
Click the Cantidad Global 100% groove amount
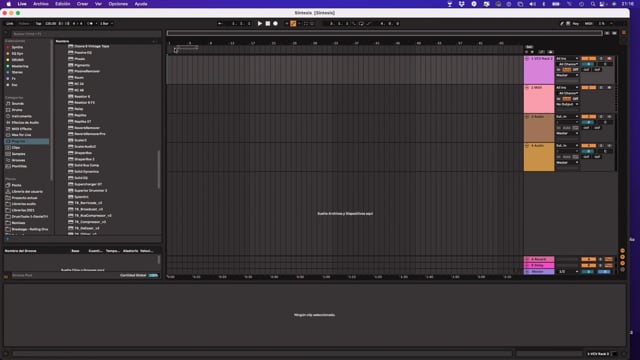coord(153,276)
